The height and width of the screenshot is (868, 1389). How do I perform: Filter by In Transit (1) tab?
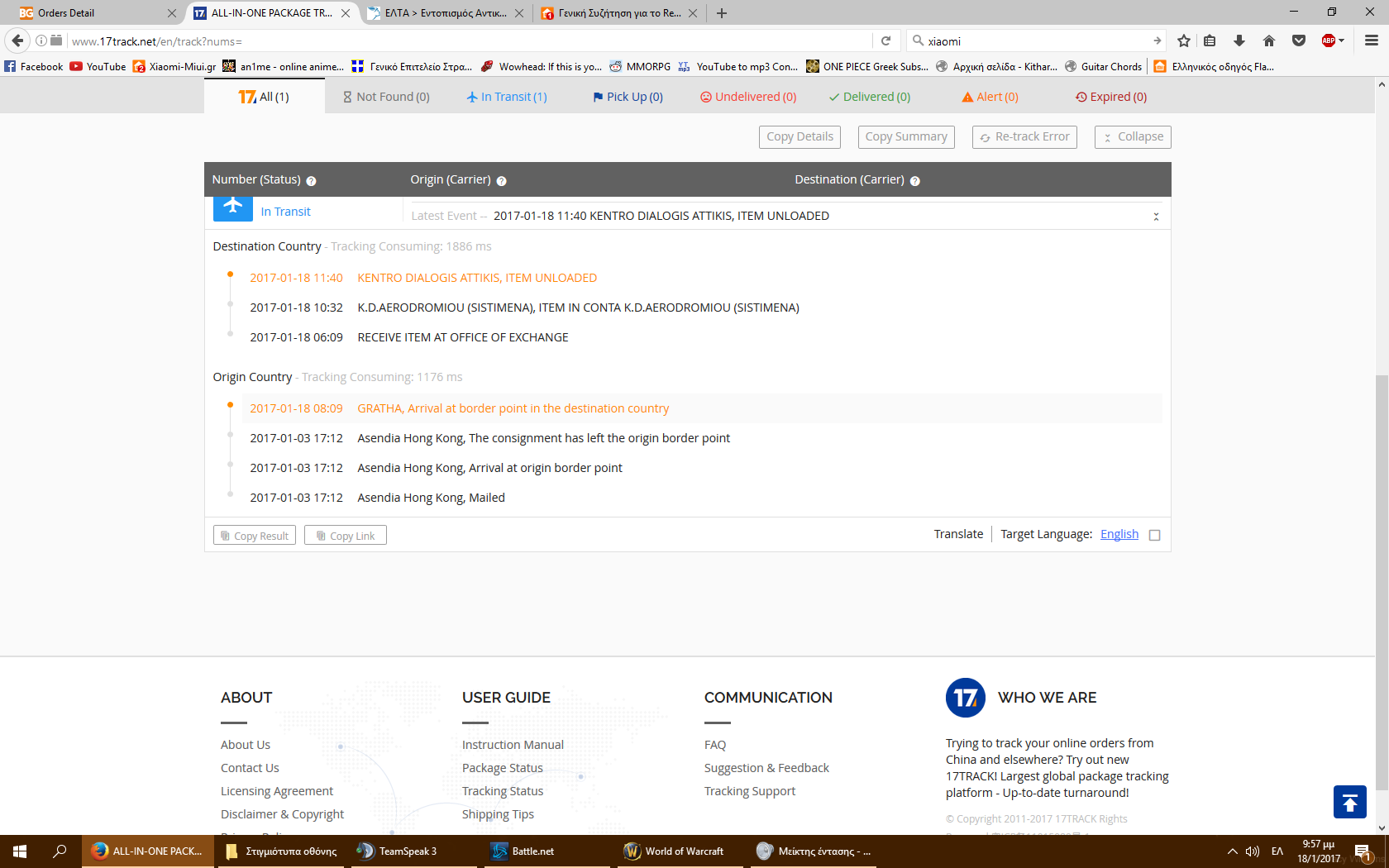click(506, 97)
